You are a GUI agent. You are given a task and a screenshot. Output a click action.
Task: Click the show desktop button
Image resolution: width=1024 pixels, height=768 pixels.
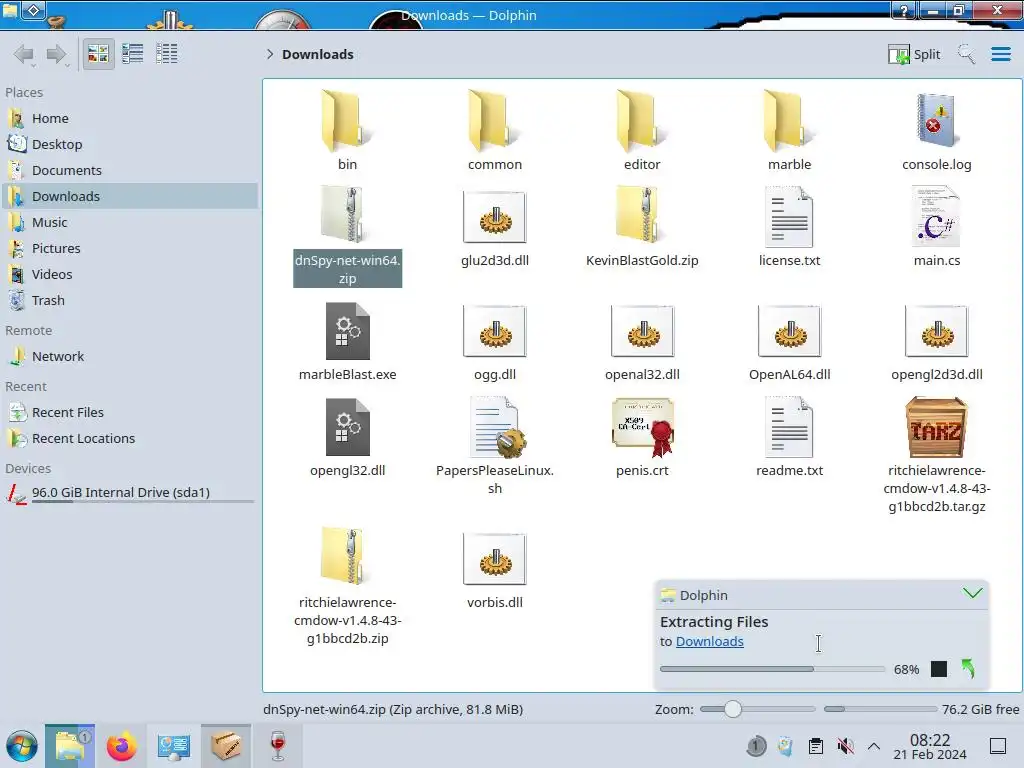[998, 746]
